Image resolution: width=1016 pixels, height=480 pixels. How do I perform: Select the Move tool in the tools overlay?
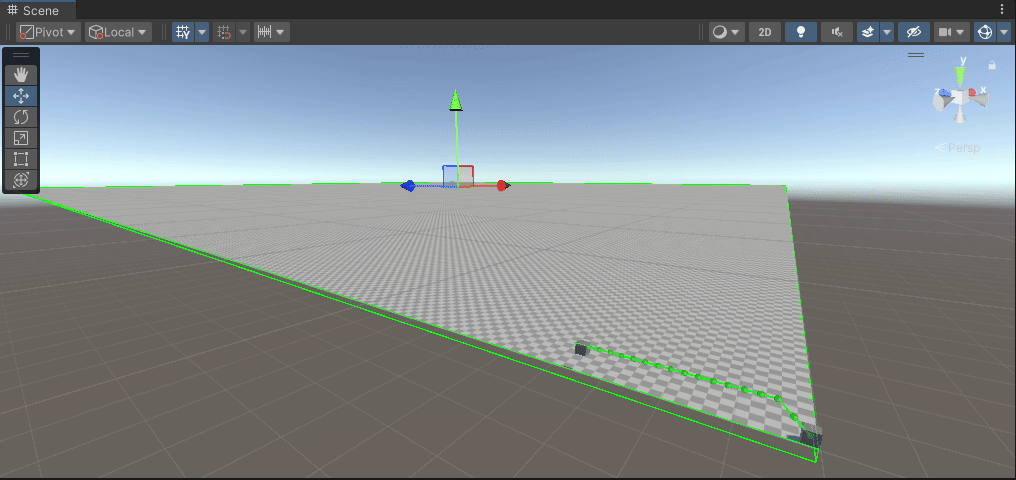(21, 96)
